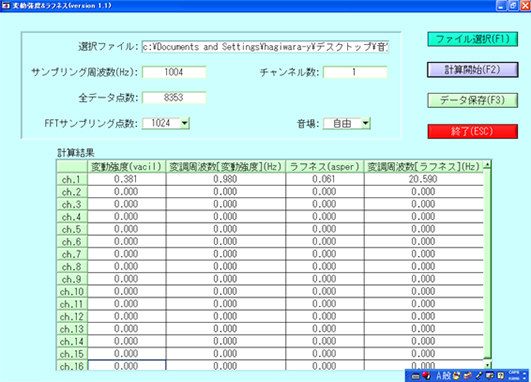Screen dimensions: 531x382
Task: Open the 音場 dropdown showing 自由
Action: coord(366,123)
